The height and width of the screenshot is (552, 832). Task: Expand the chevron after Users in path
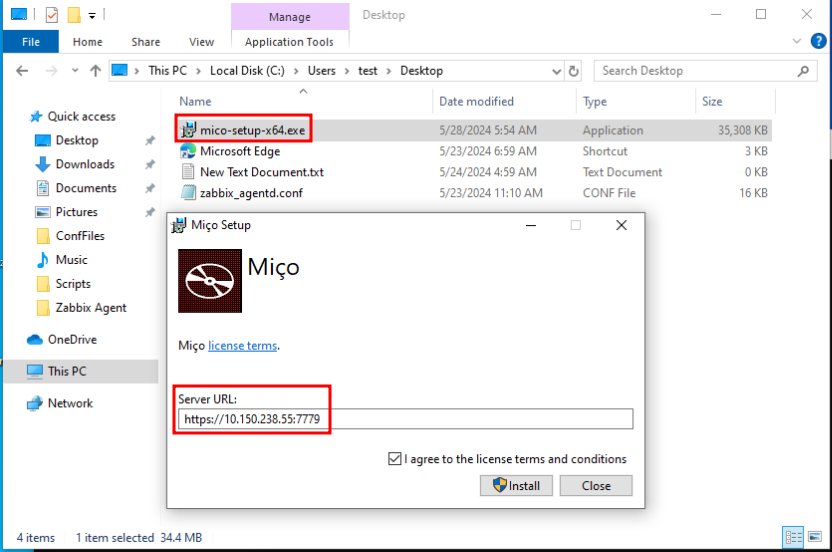pos(347,71)
